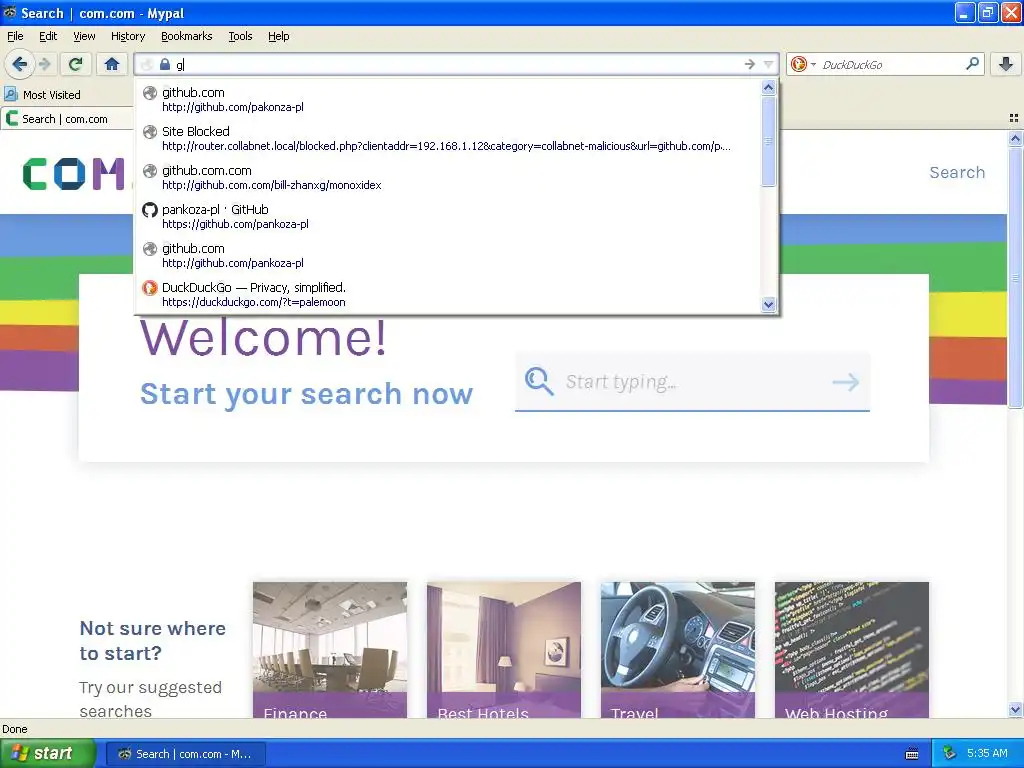Image resolution: width=1024 pixels, height=768 pixels.
Task: Click the network tray icon
Action: tap(949, 753)
